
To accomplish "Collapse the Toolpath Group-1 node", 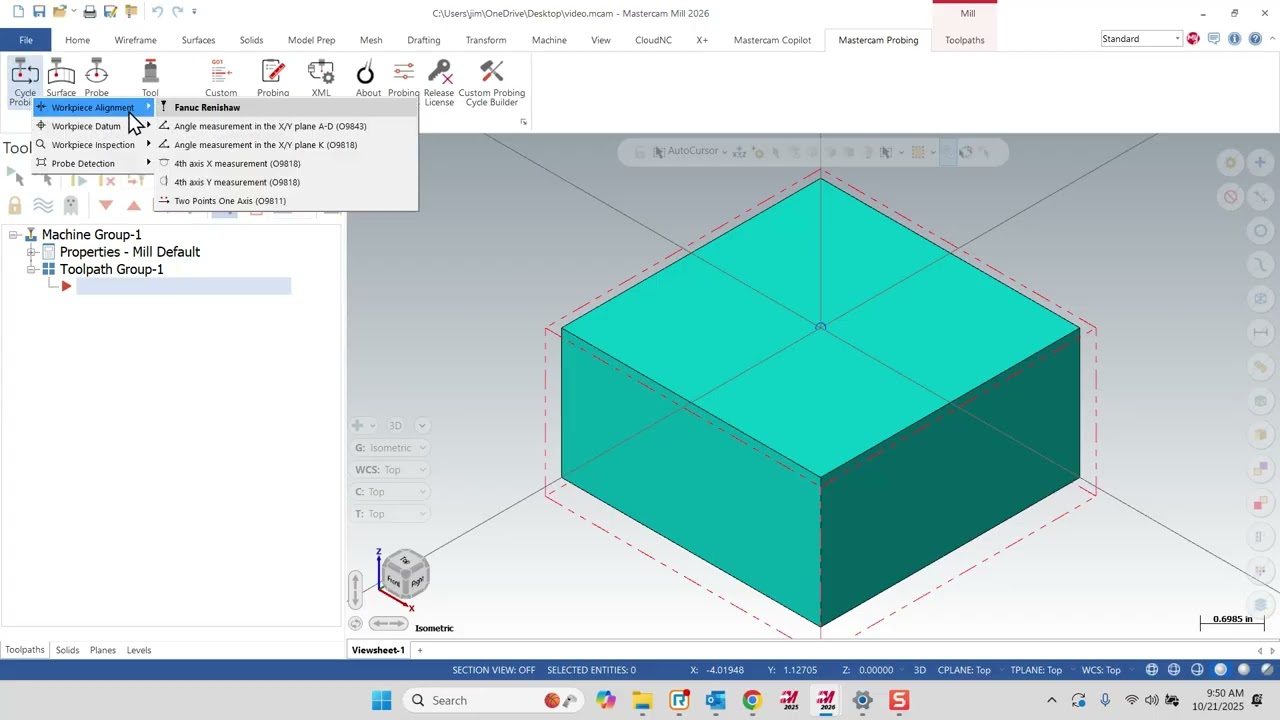I will tap(32, 270).
